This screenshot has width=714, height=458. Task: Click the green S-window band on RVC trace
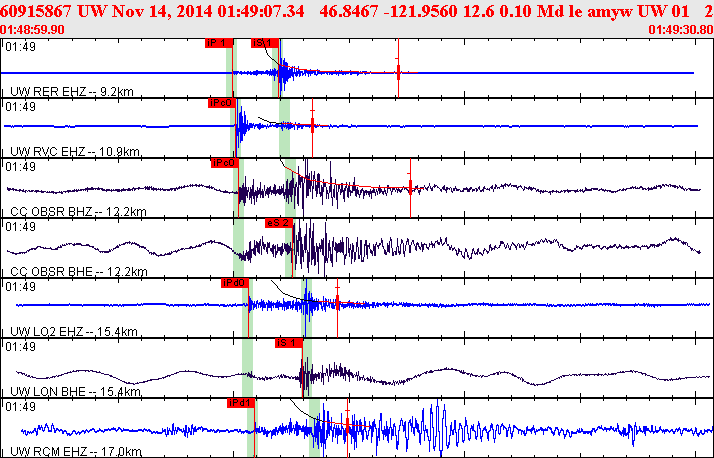coord(285,128)
